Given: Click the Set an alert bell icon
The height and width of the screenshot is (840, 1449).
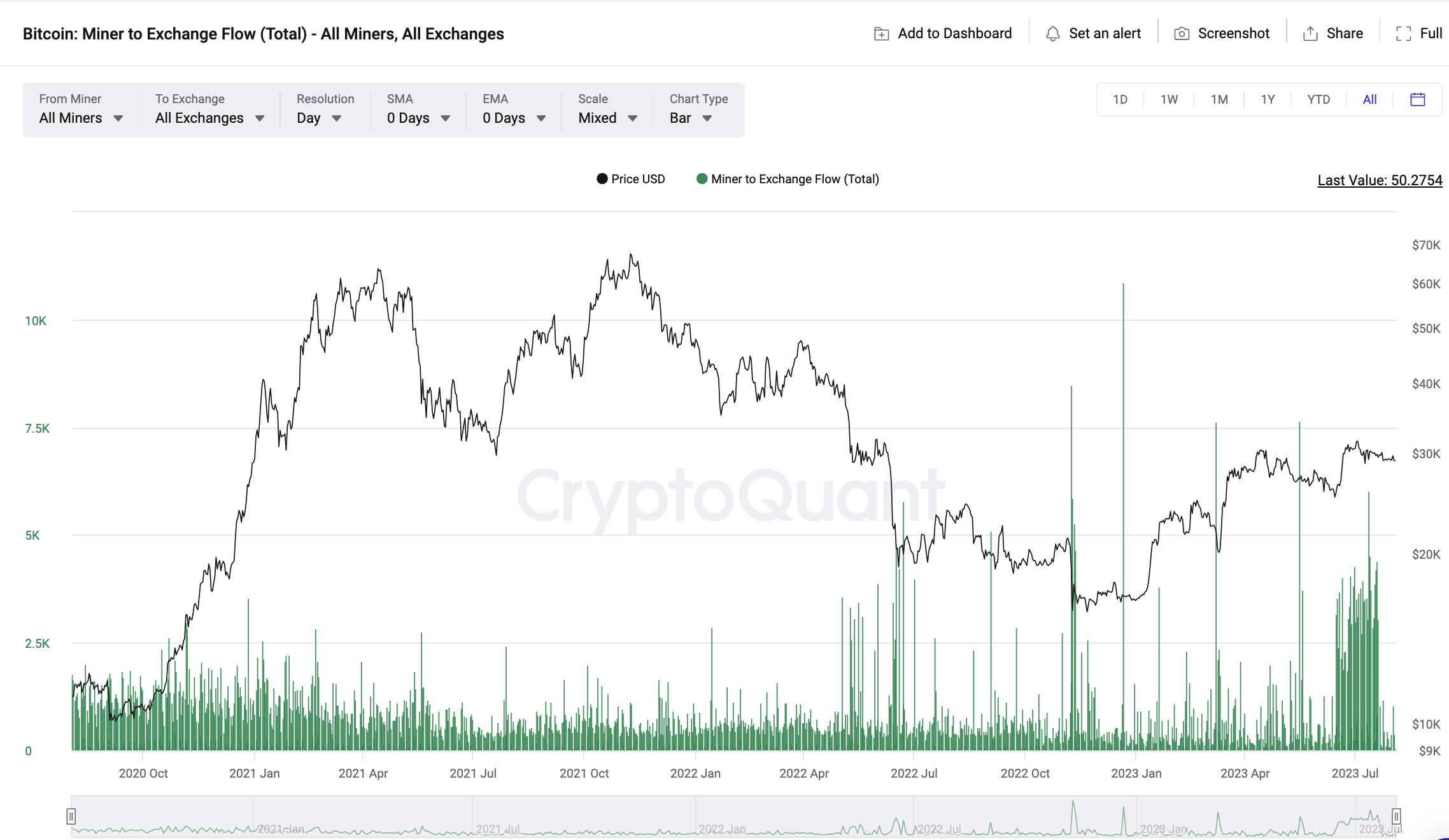Looking at the screenshot, I should 1053,34.
